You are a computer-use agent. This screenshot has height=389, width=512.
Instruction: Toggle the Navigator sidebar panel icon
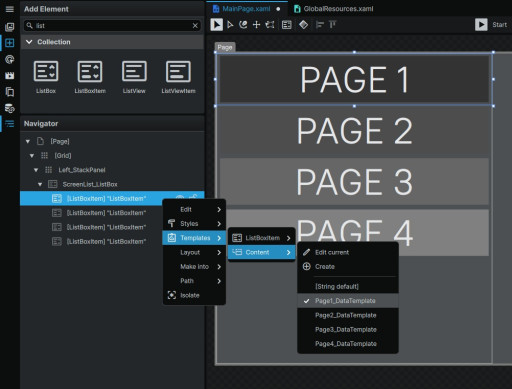tap(10, 124)
